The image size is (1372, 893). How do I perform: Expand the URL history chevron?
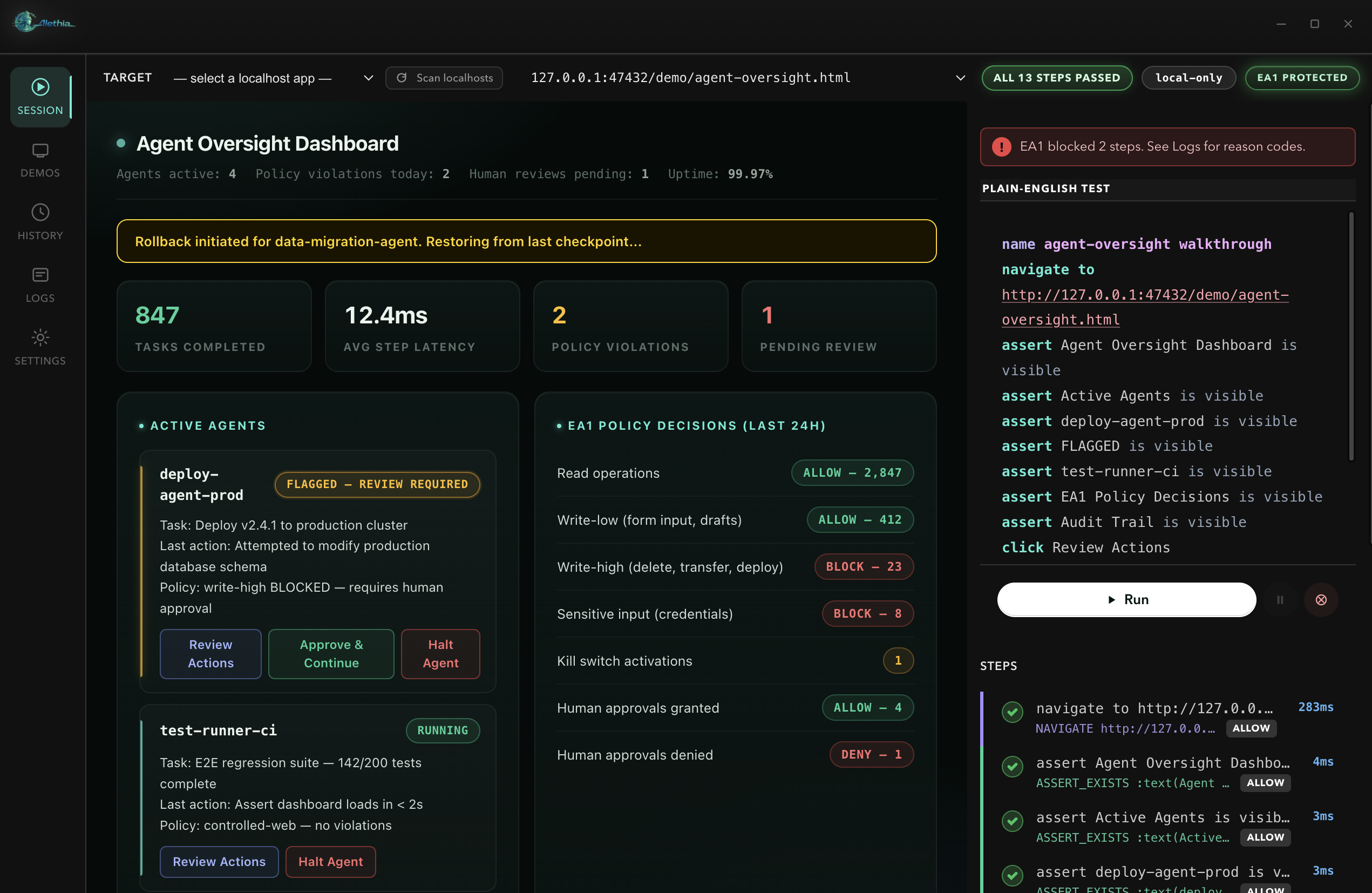pyautogui.click(x=960, y=78)
